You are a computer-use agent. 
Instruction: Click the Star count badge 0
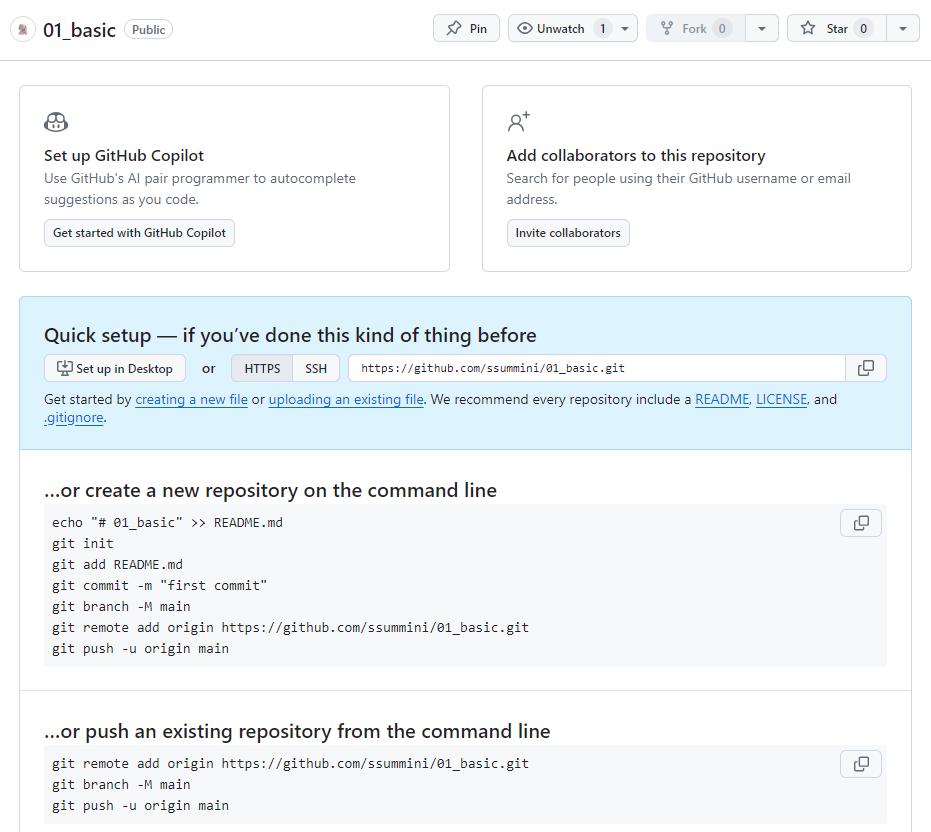coord(863,29)
